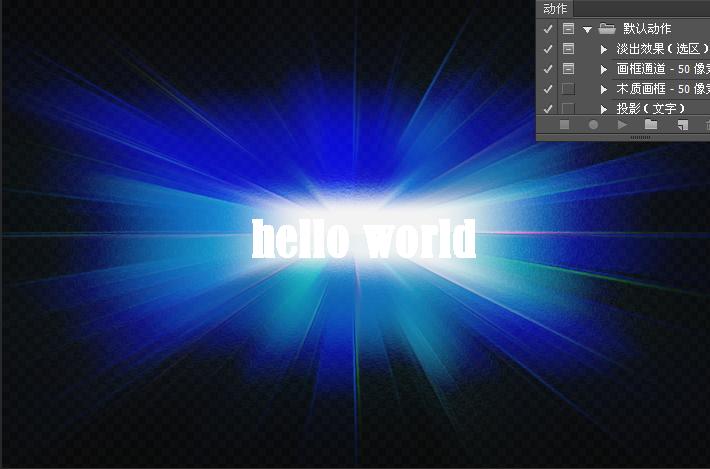Switch to the 动作 panel tab
The image size is (710, 469).
[x=555, y=9]
